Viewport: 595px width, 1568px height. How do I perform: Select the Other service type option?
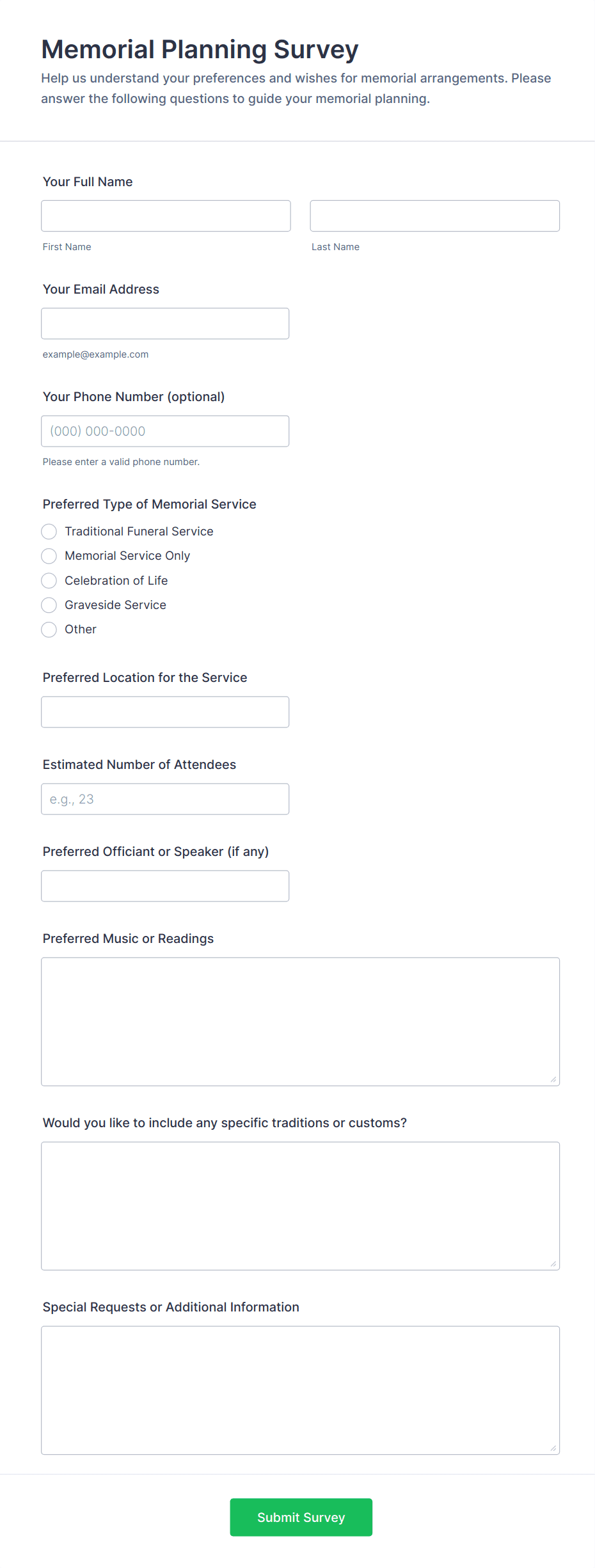49,630
